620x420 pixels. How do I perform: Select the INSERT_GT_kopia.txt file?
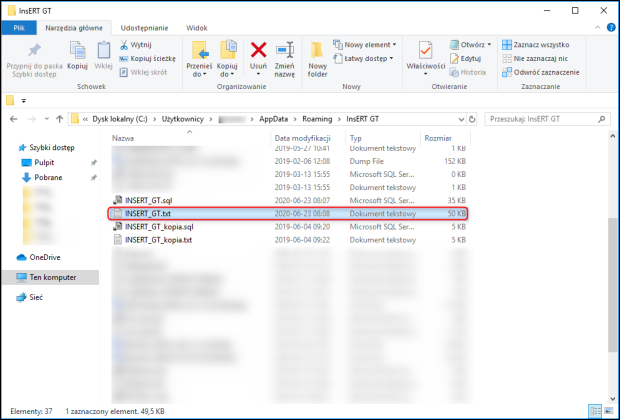(x=288, y=240)
